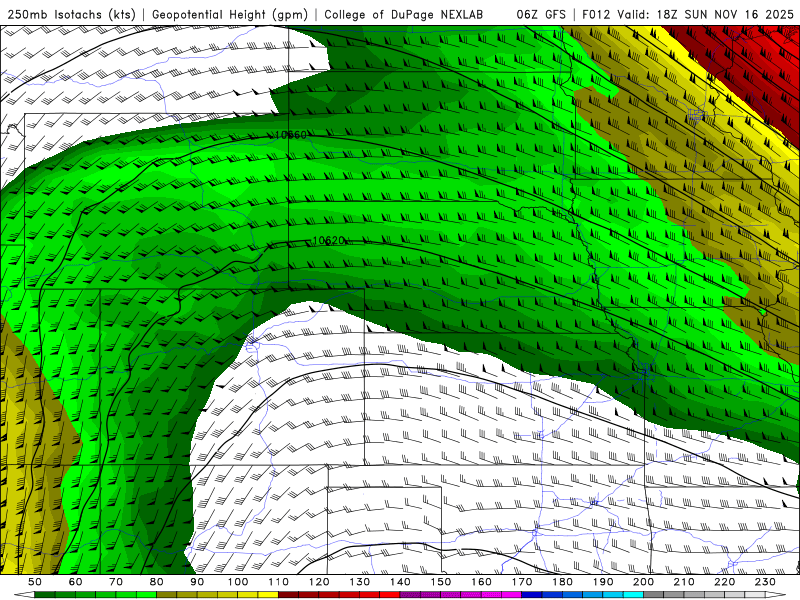Image resolution: width=800 pixels, height=600 pixels.
Task: Click the 200 value on the color scale
Action: [643, 582]
